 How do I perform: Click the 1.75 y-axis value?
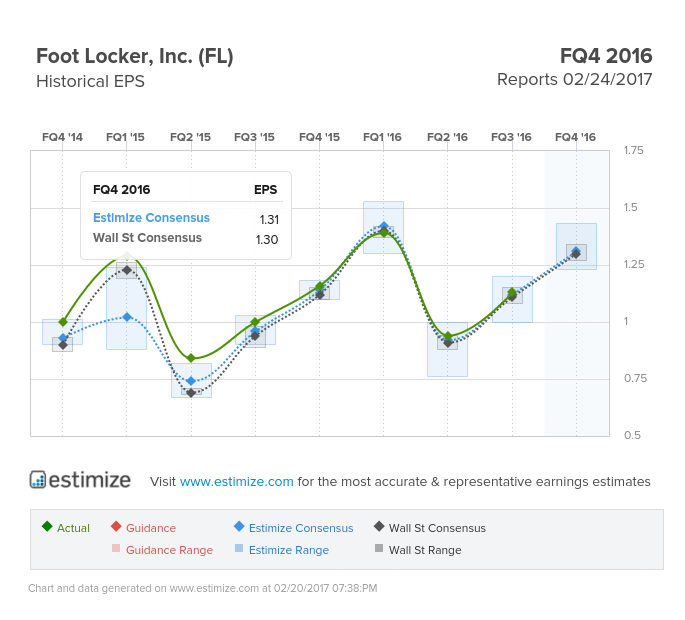click(x=633, y=150)
